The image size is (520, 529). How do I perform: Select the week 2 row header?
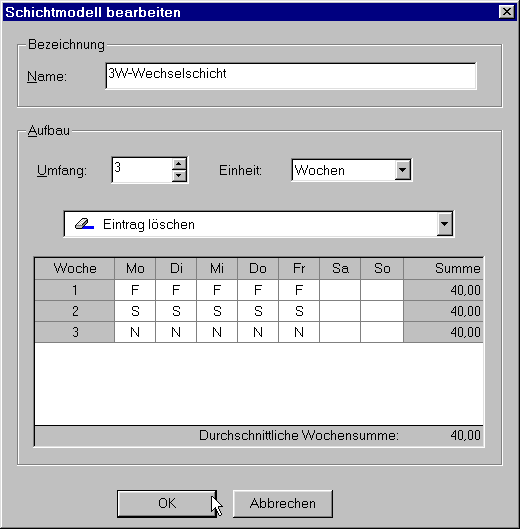coord(75,311)
